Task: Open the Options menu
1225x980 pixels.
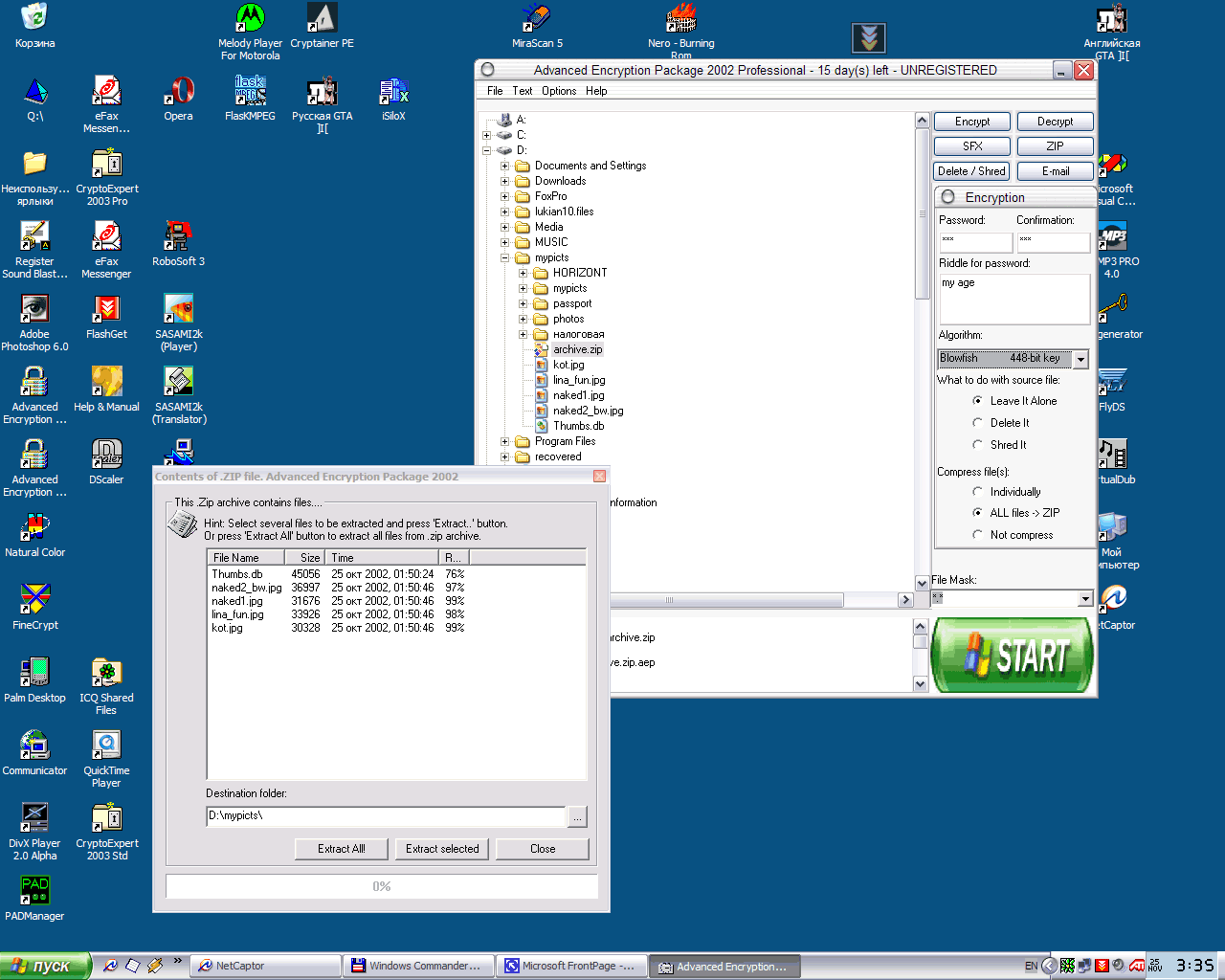Action: click(559, 91)
